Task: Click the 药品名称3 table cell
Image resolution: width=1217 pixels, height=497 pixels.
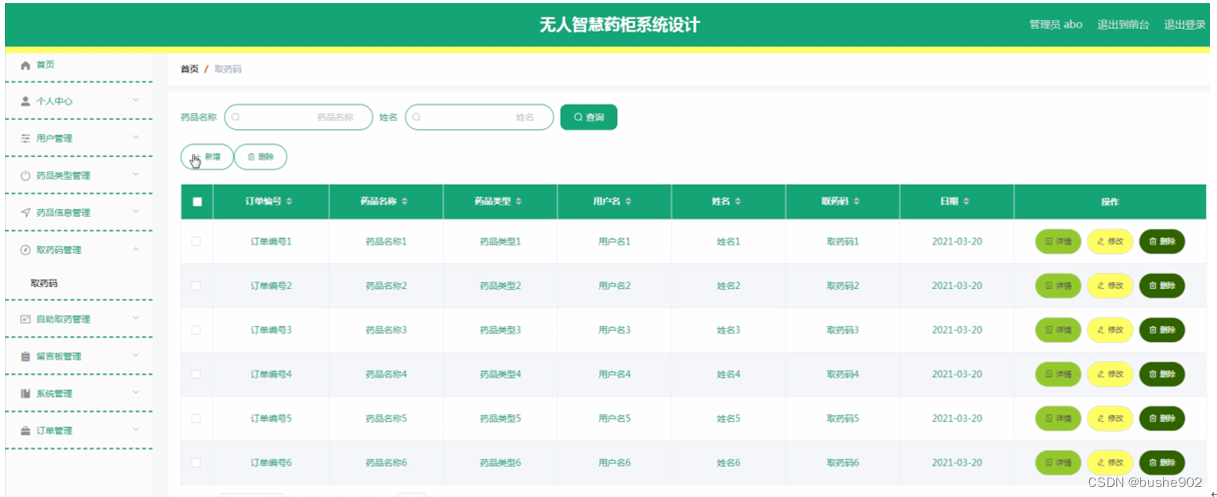Action: click(386, 330)
